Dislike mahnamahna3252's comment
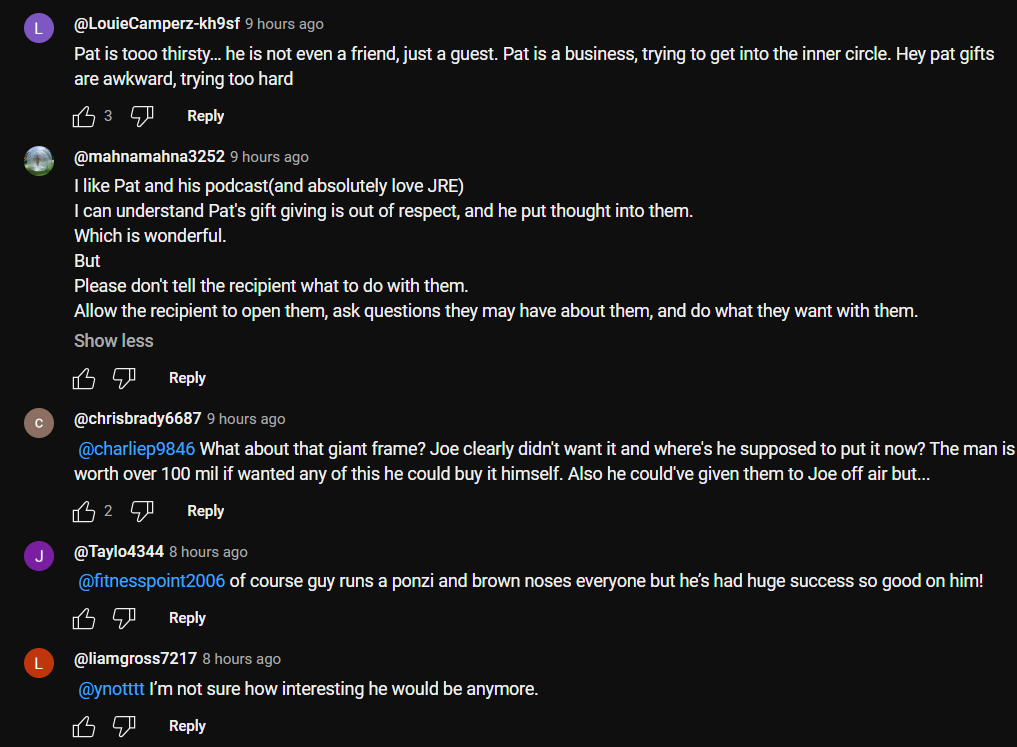Viewport: 1017px width, 747px height. [x=124, y=379]
